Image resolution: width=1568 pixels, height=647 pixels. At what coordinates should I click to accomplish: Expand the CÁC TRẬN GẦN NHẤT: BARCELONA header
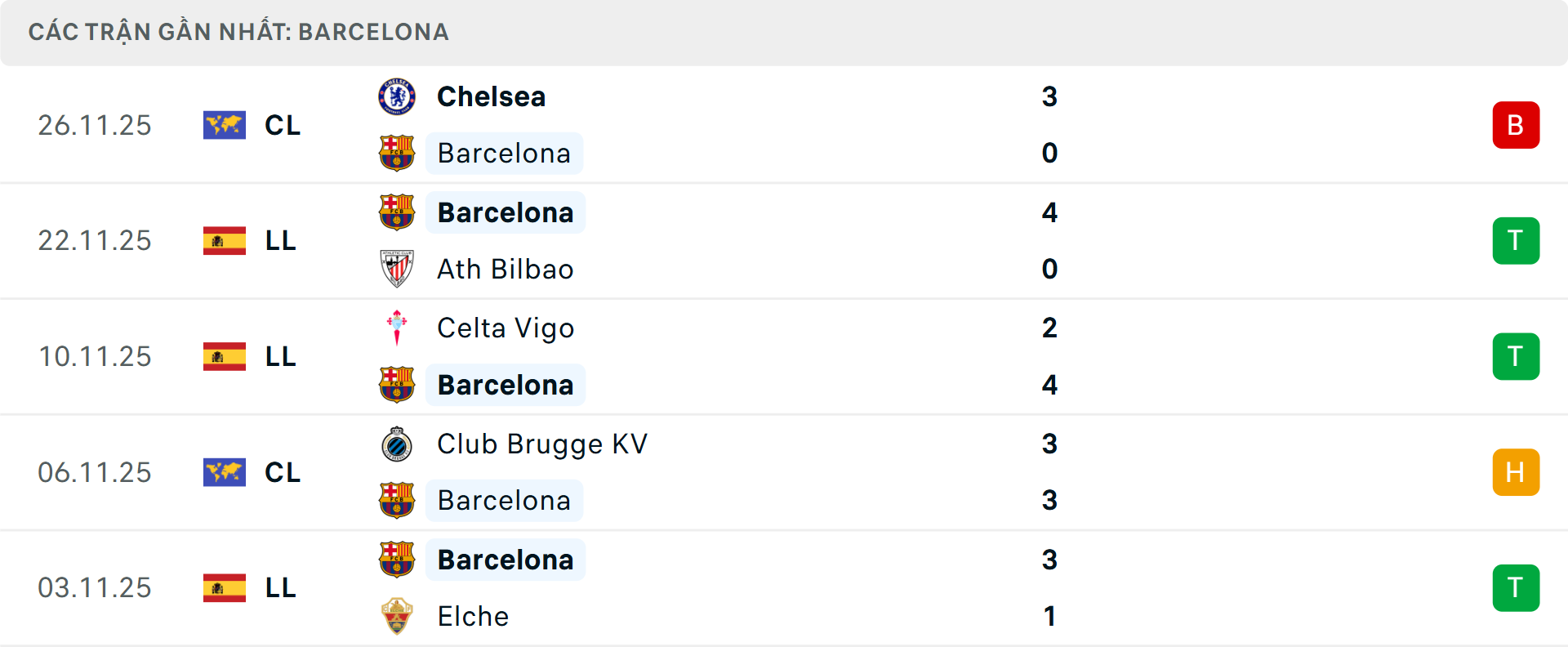239,32
